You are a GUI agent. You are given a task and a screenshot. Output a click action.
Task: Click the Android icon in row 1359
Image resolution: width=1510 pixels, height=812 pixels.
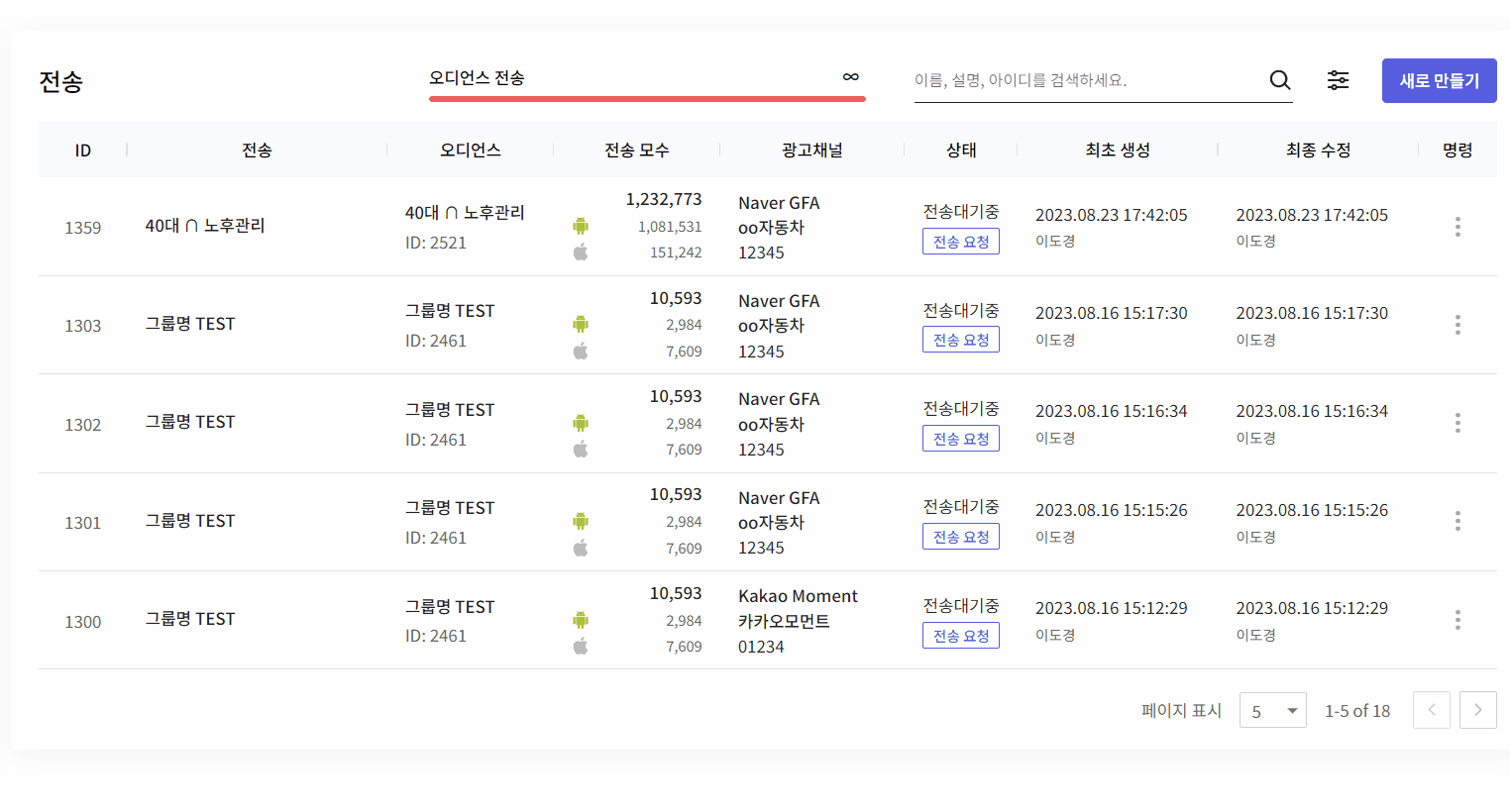[x=581, y=226]
